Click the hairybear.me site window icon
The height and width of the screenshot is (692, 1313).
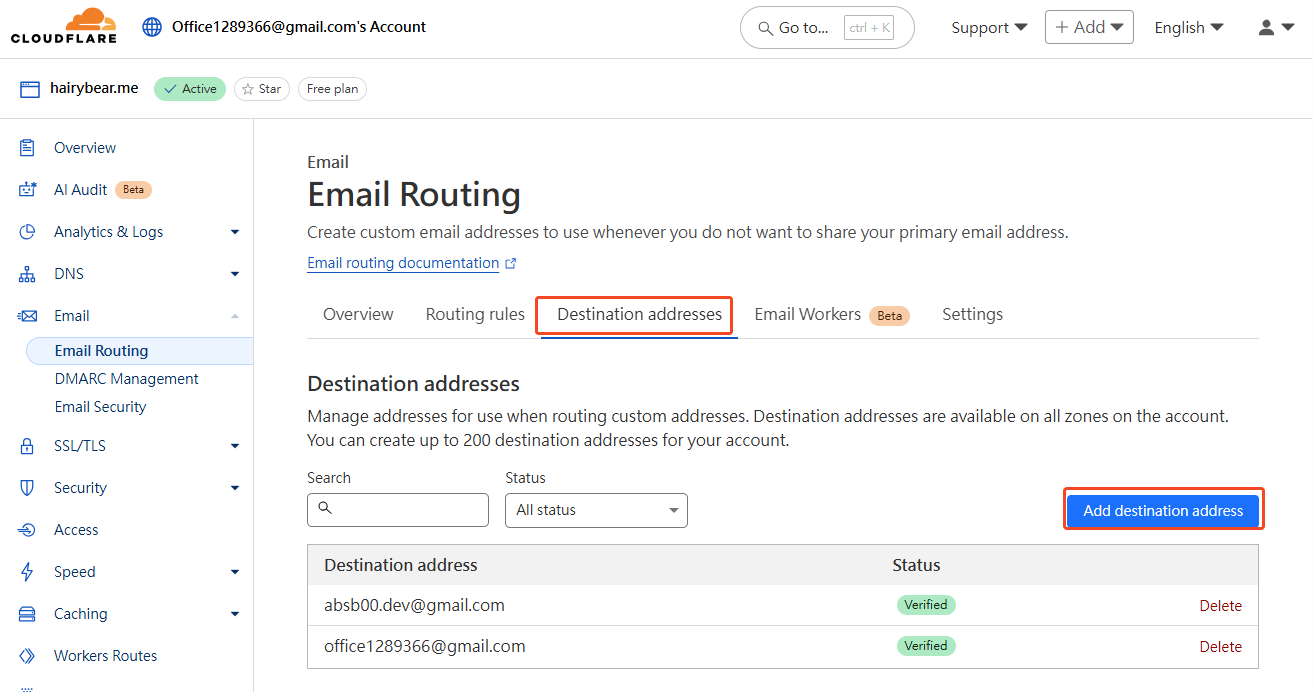30,89
